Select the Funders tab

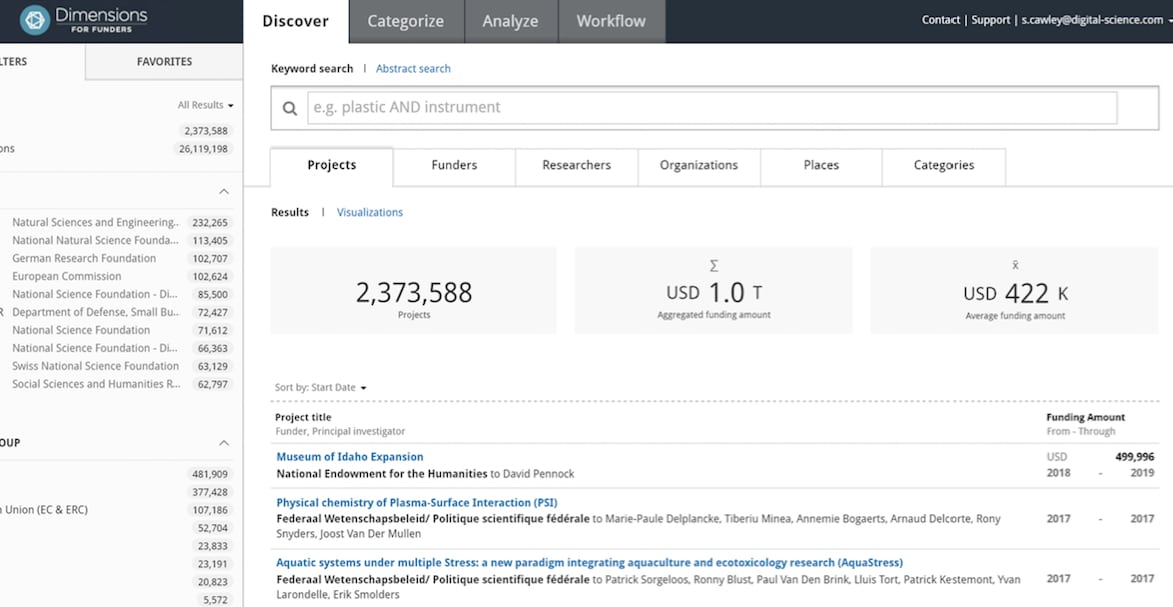coord(454,166)
